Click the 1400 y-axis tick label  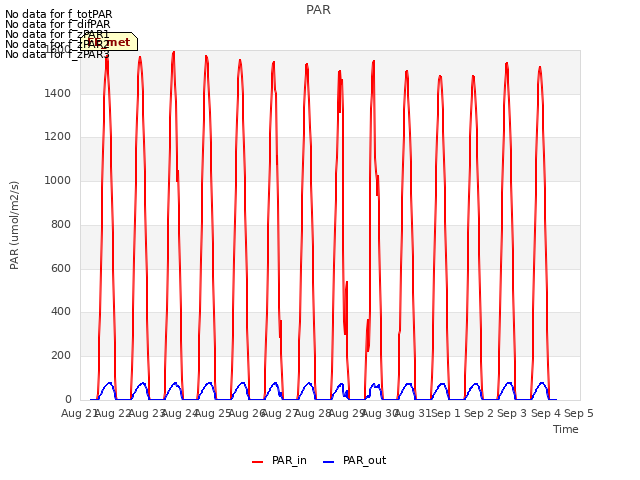click(58, 93)
